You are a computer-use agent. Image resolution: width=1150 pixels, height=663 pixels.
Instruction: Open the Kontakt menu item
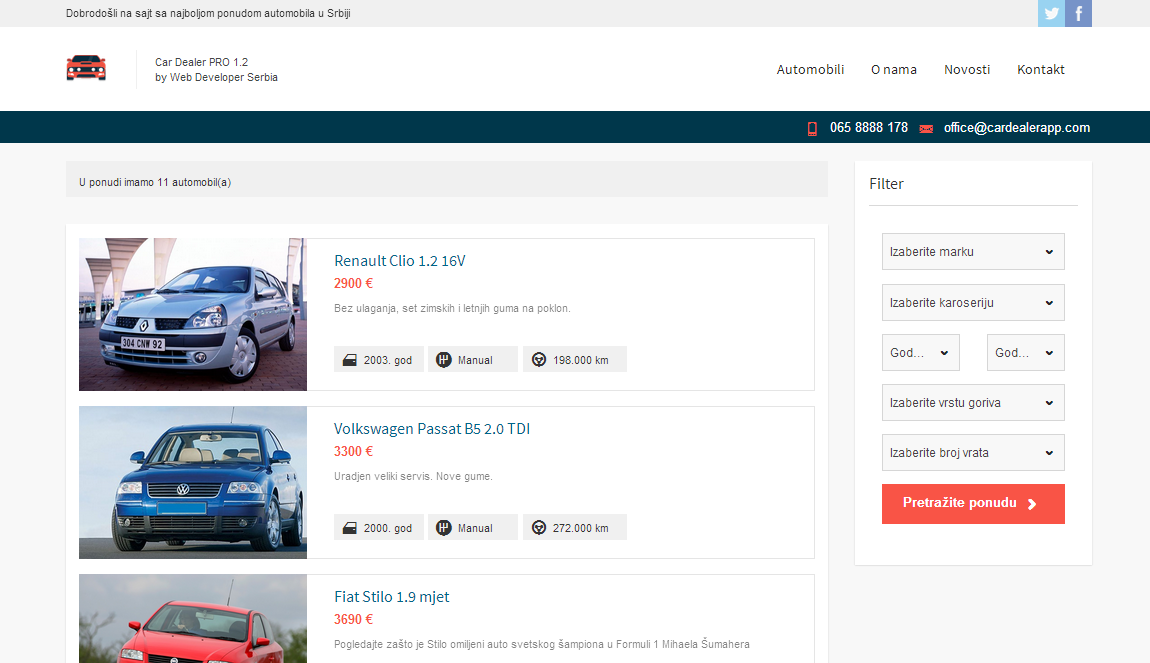1041,70
